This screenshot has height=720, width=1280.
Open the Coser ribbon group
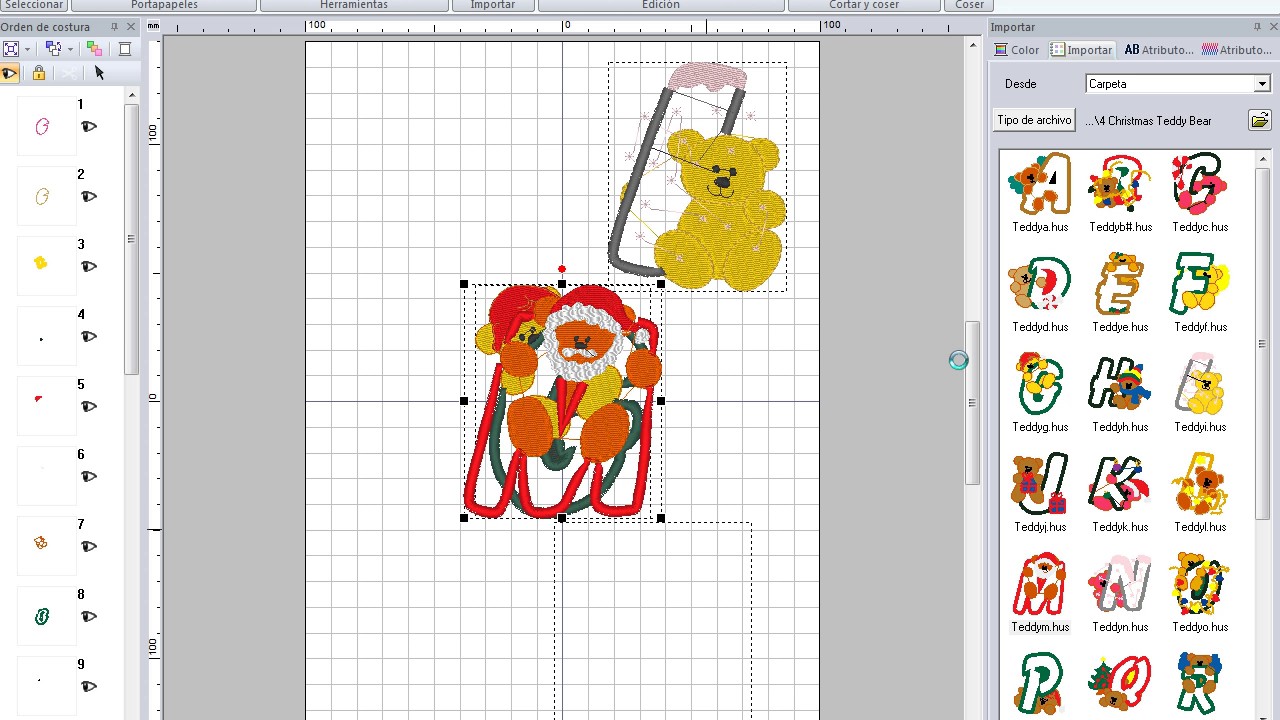[969, 5]
